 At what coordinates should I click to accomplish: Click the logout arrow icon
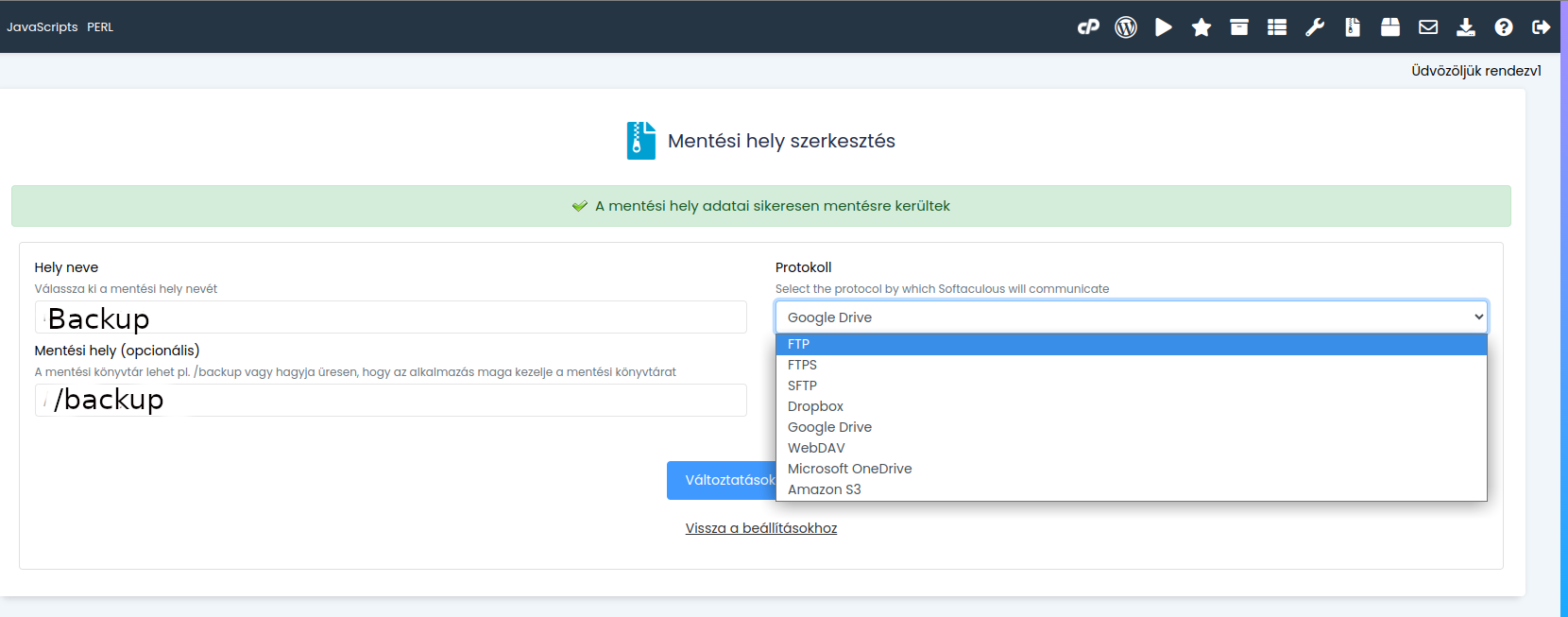(1542, 27)
